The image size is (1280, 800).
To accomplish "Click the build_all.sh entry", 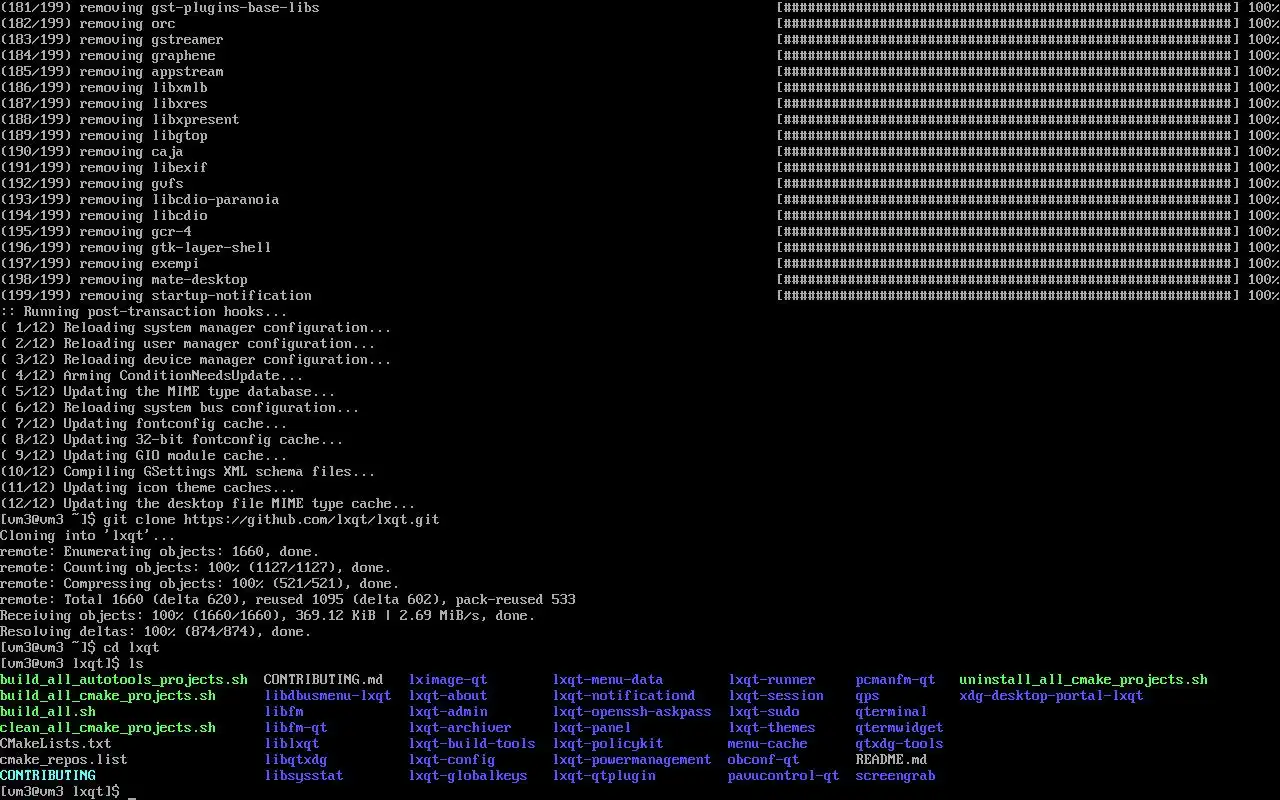I will pyautogui.click(x=48, y=712).
